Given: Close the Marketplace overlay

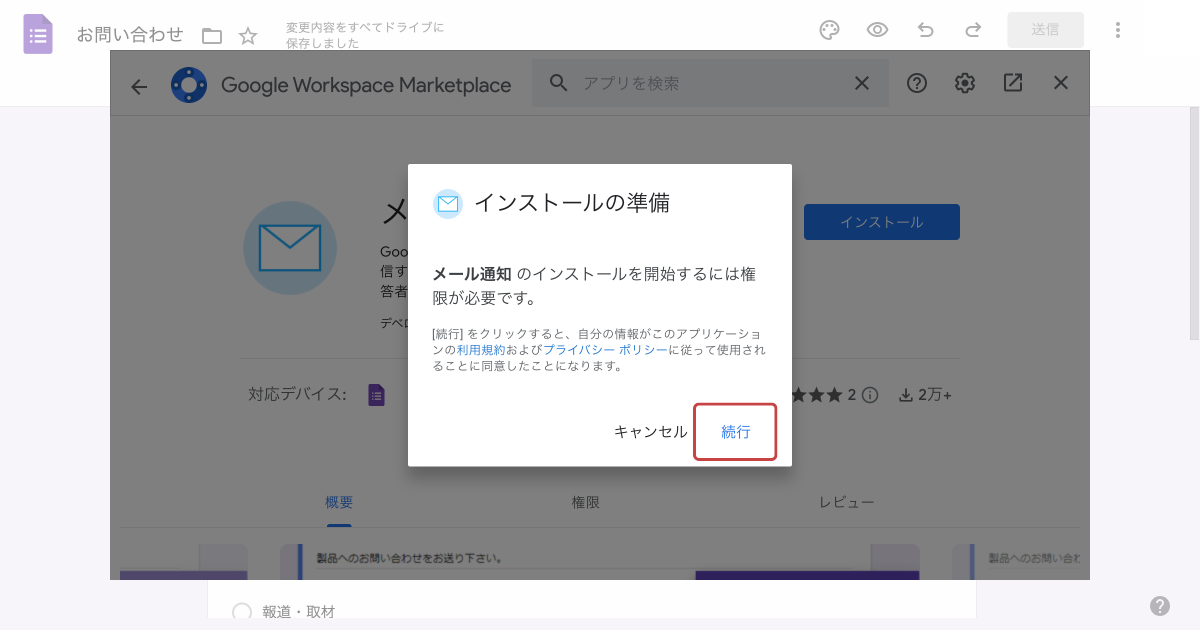Looking at the screenshot, I should pyautogui.click(x=1062, y=83).
